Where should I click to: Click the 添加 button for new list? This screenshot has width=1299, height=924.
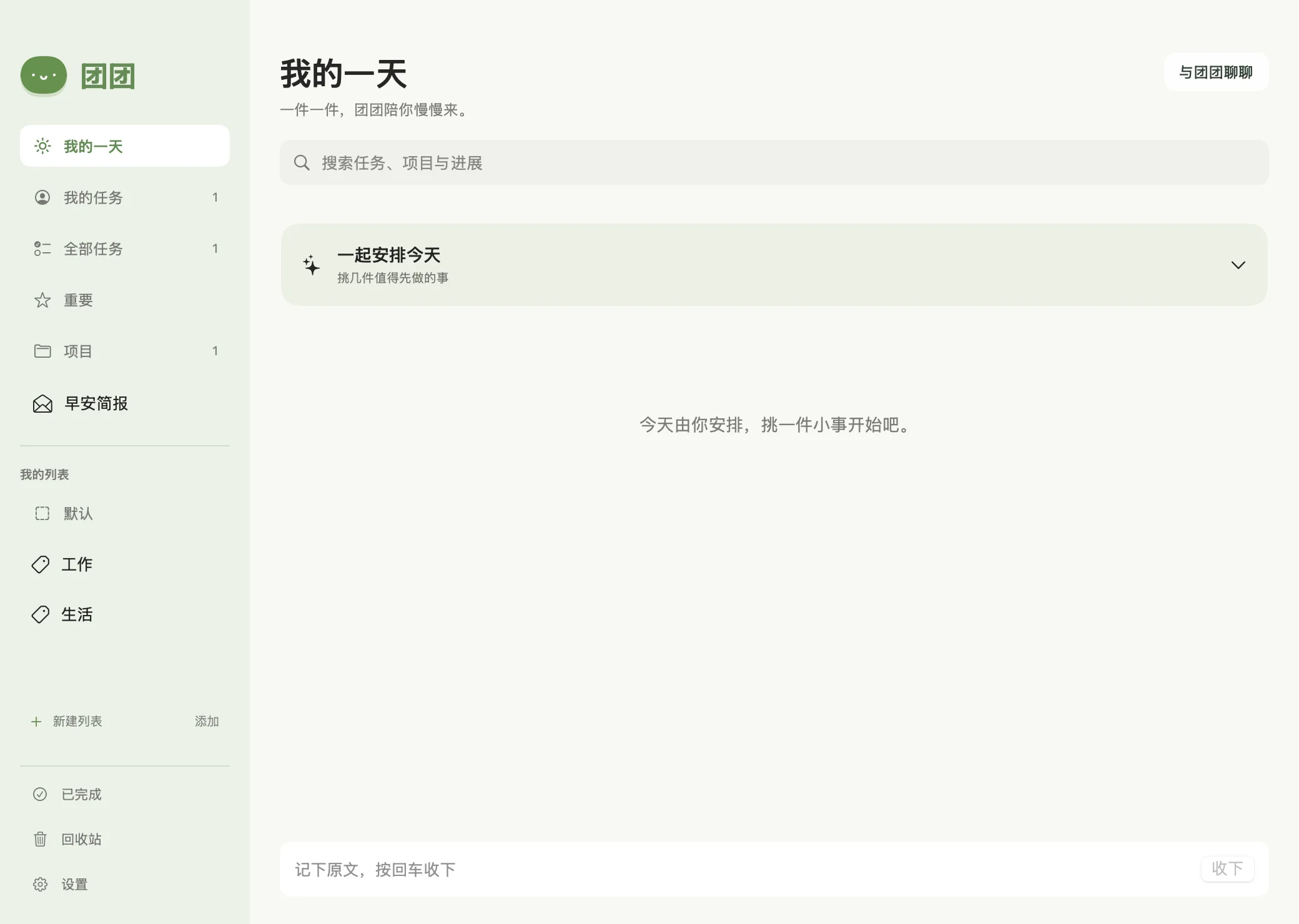[x=207, y=721]
